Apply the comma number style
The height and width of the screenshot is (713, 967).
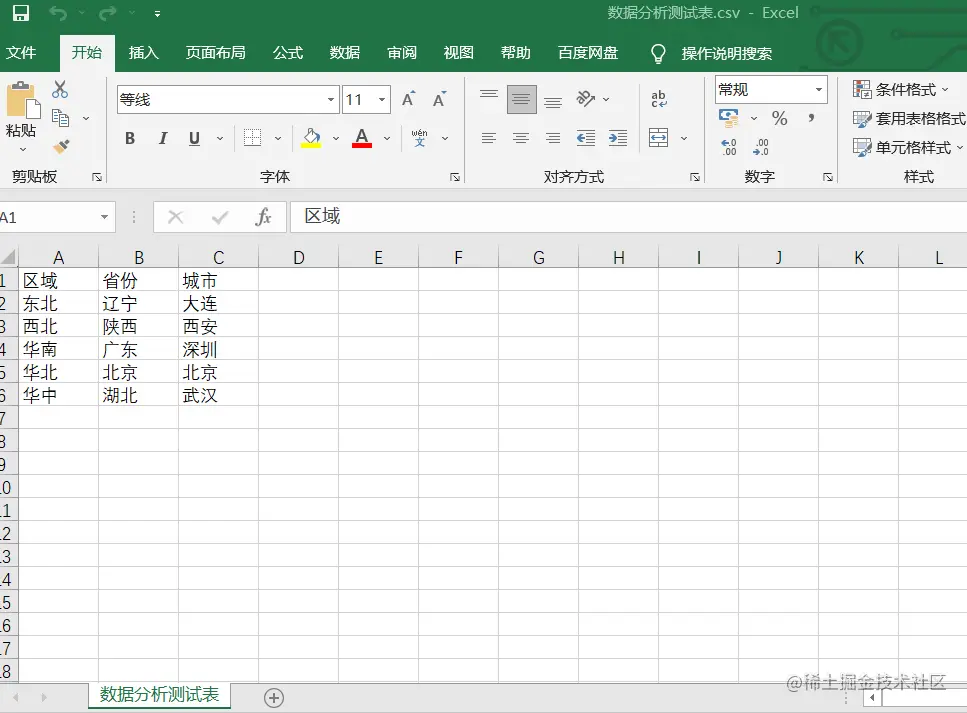pos(812,118)
